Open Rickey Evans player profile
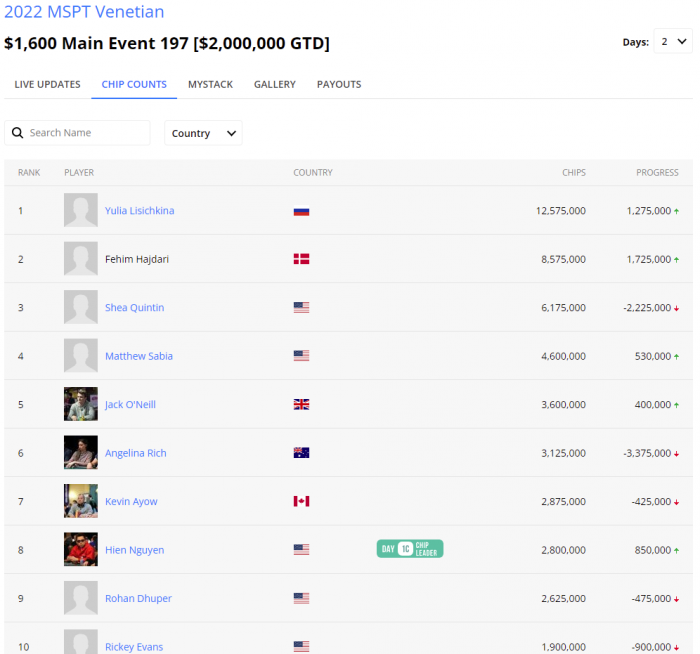700x654 pixels. (x=134, y=646)
